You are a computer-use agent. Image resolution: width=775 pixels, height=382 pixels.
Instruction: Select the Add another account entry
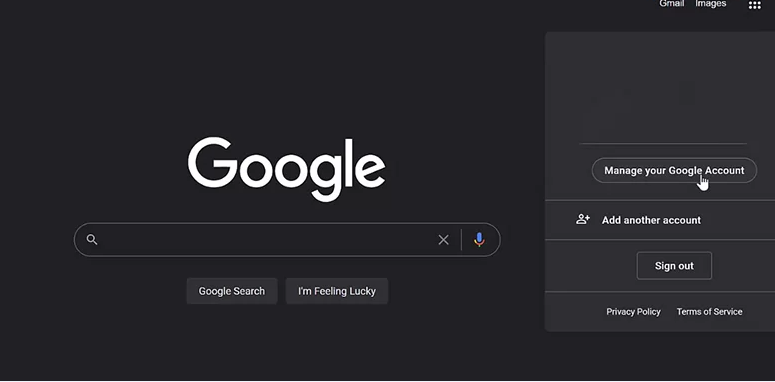click(x=660, y=220)
